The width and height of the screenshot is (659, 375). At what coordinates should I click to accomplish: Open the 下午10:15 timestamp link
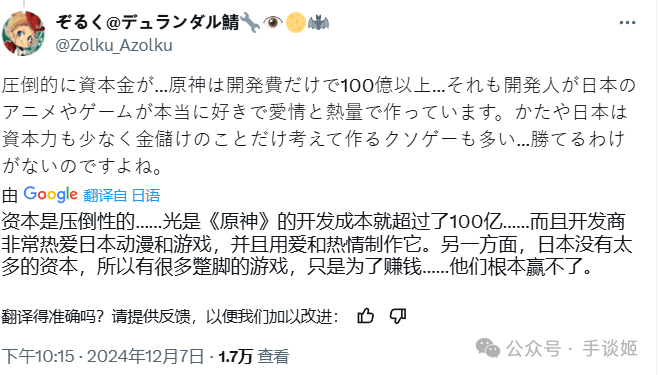(37, 357)
